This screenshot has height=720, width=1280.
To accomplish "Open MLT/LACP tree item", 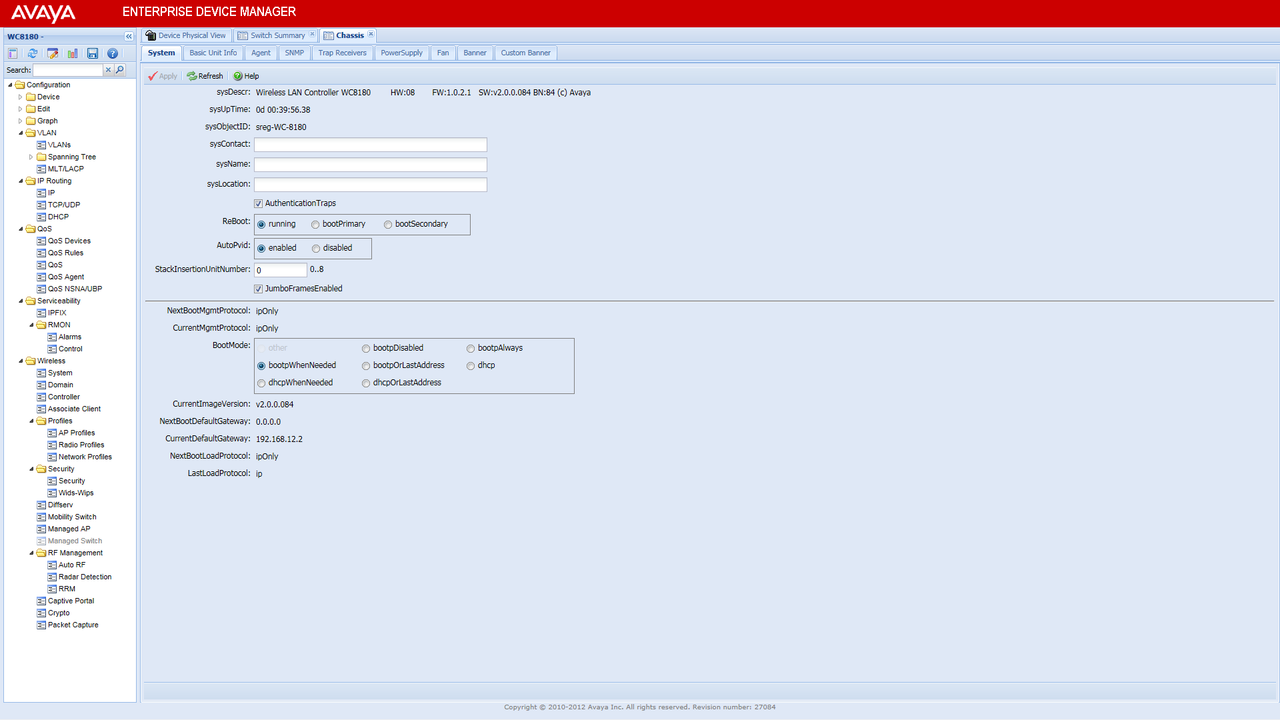I will (x=65, y=169).
